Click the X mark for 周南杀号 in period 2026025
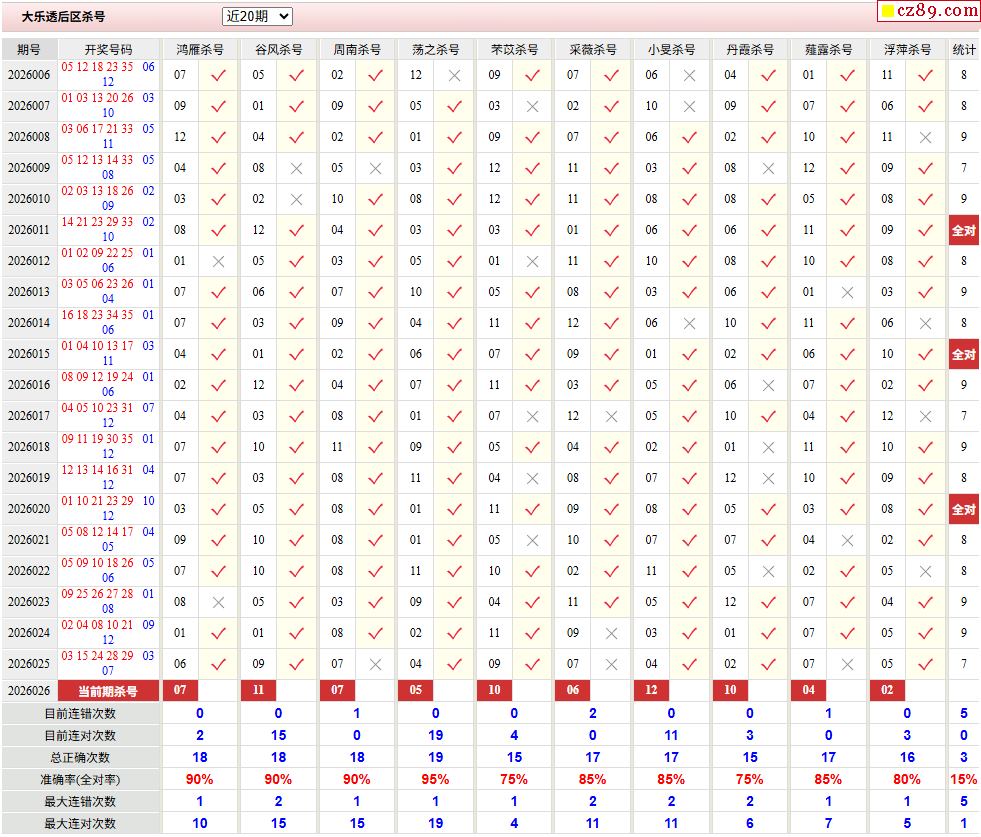Image resolution: width=981 pixels, height=837 pixels. coord(375,664)
